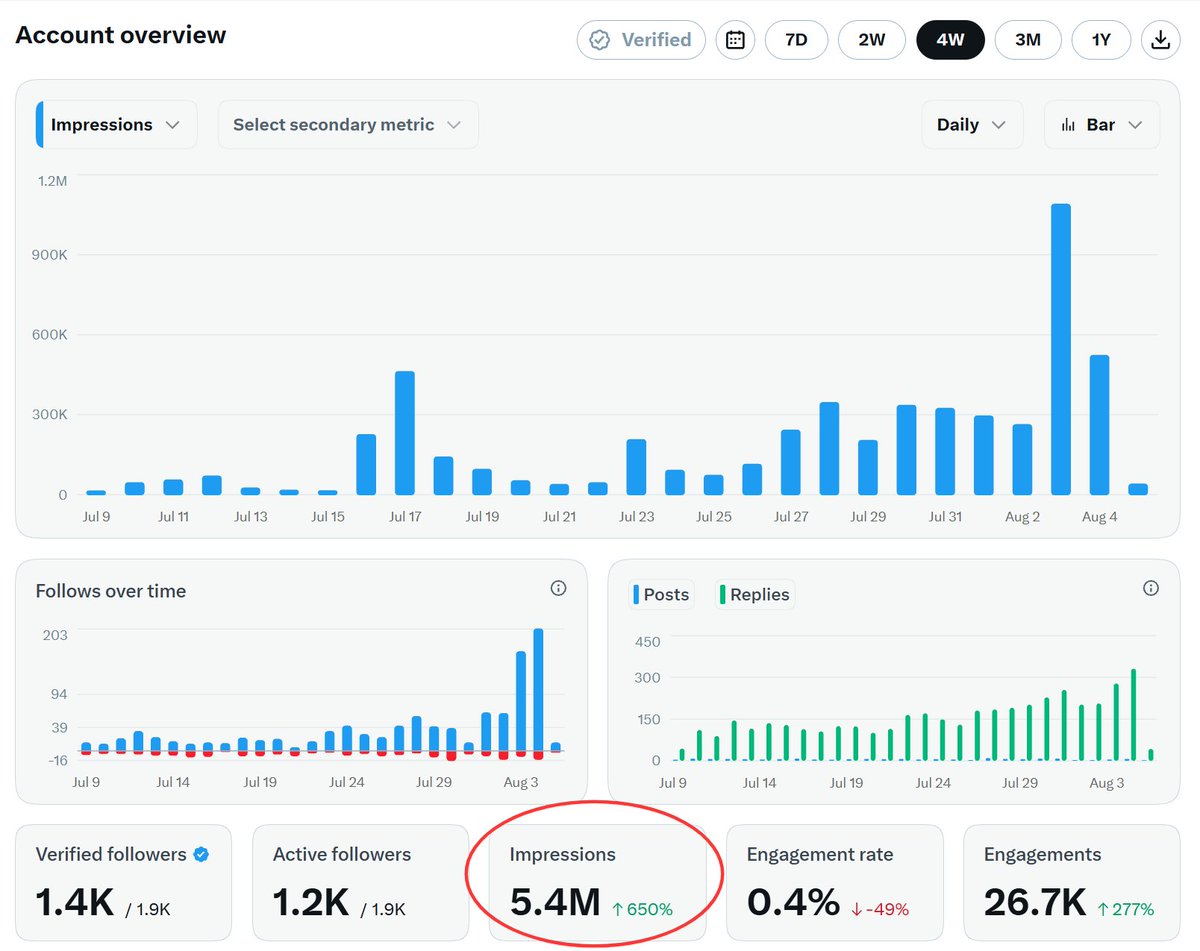Image resolution: width=1200 pixels, height=951 pixels.
Task: Toggle the Replies legend series
Action: pyautogui.click(x=754, y=594)
